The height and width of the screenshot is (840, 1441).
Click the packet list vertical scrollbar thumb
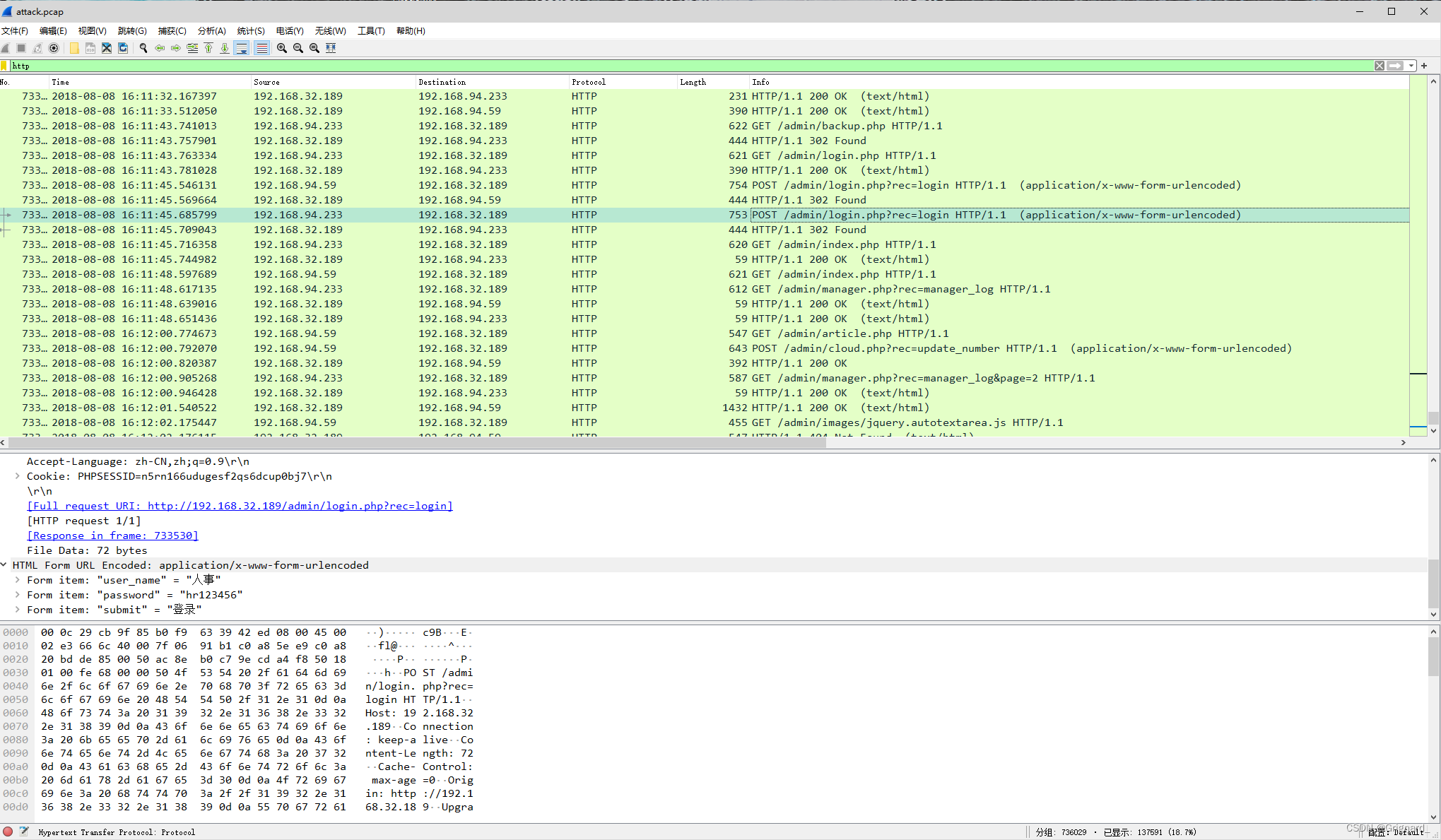[1433, 418]
